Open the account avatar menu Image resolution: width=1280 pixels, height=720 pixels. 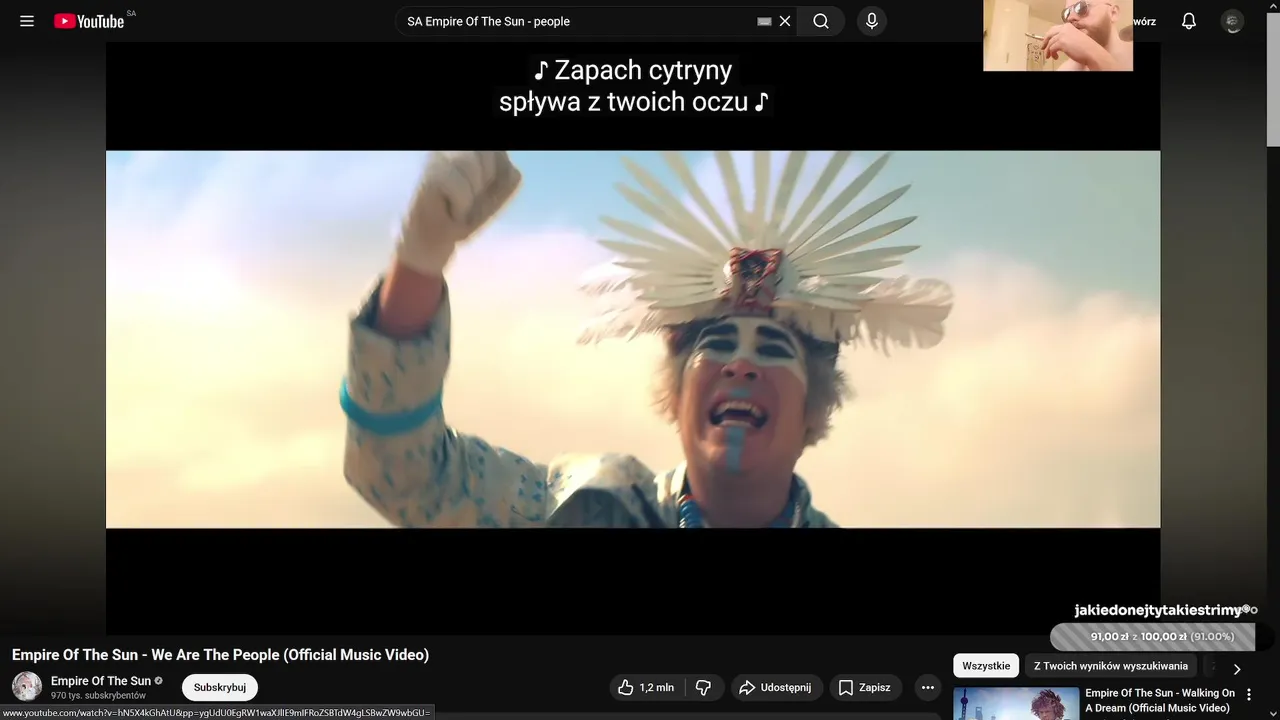[x=1233, y=21]
